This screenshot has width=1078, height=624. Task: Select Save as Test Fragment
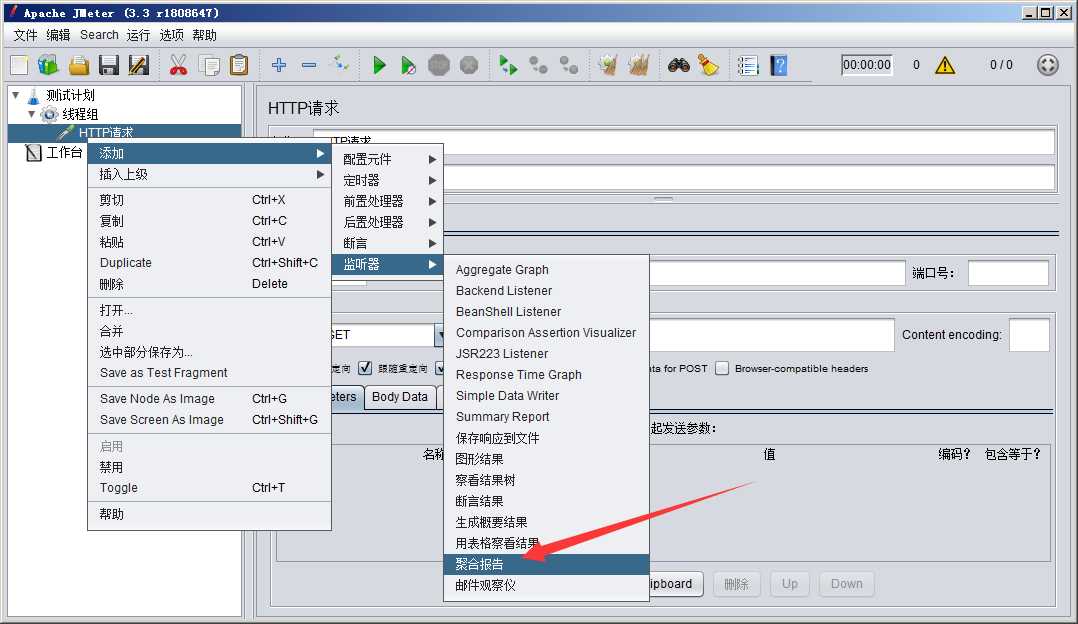[x=209, y=372]
